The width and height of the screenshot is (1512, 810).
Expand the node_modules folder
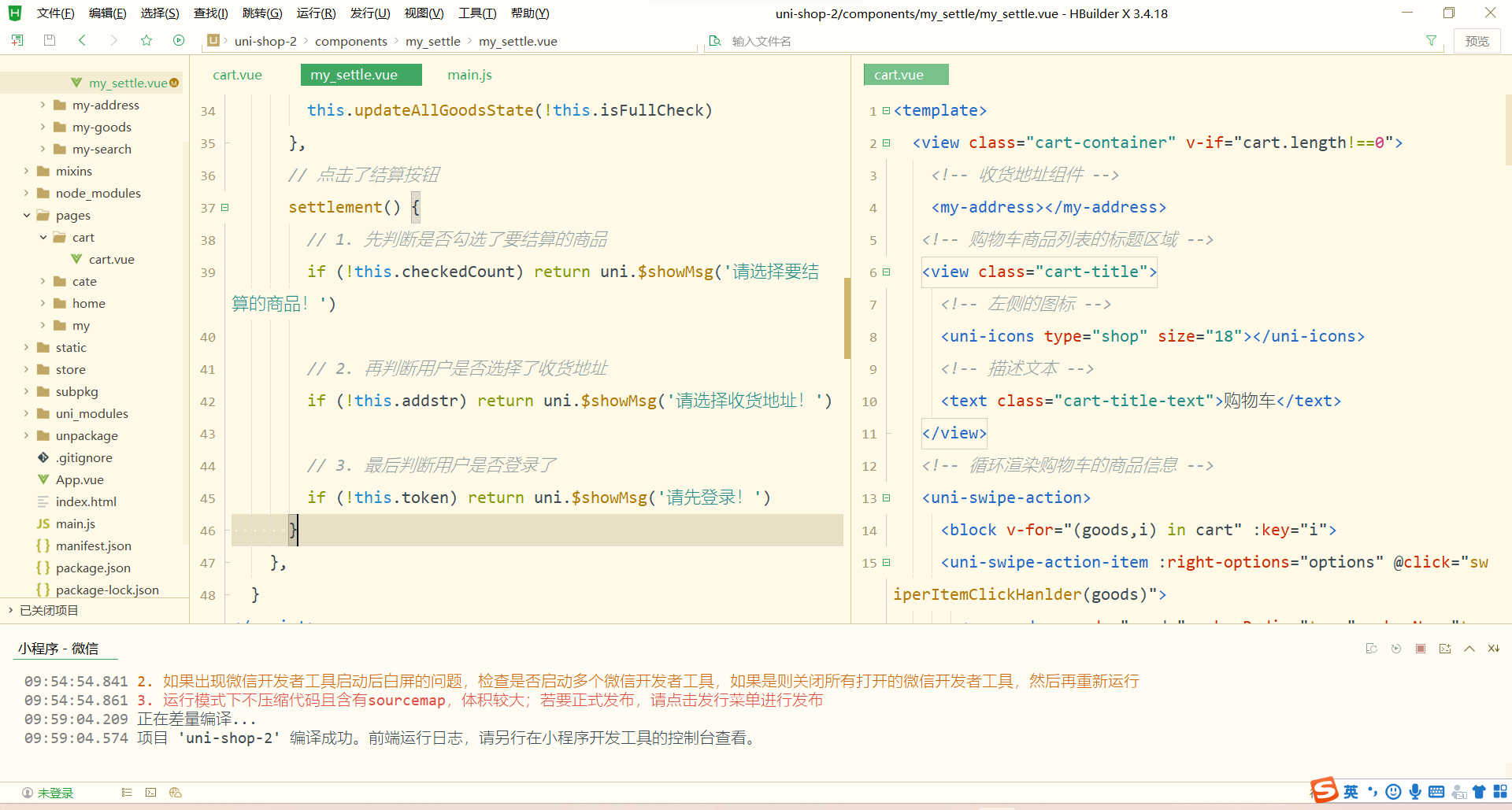26,193
